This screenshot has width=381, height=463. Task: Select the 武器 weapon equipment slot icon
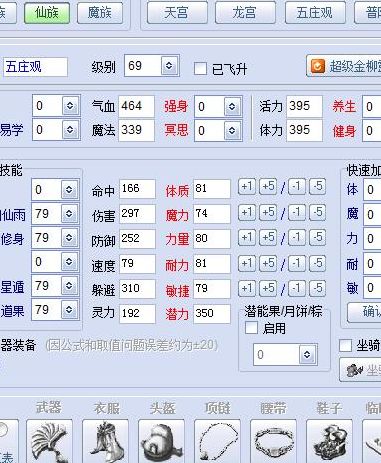pos(49,441)
